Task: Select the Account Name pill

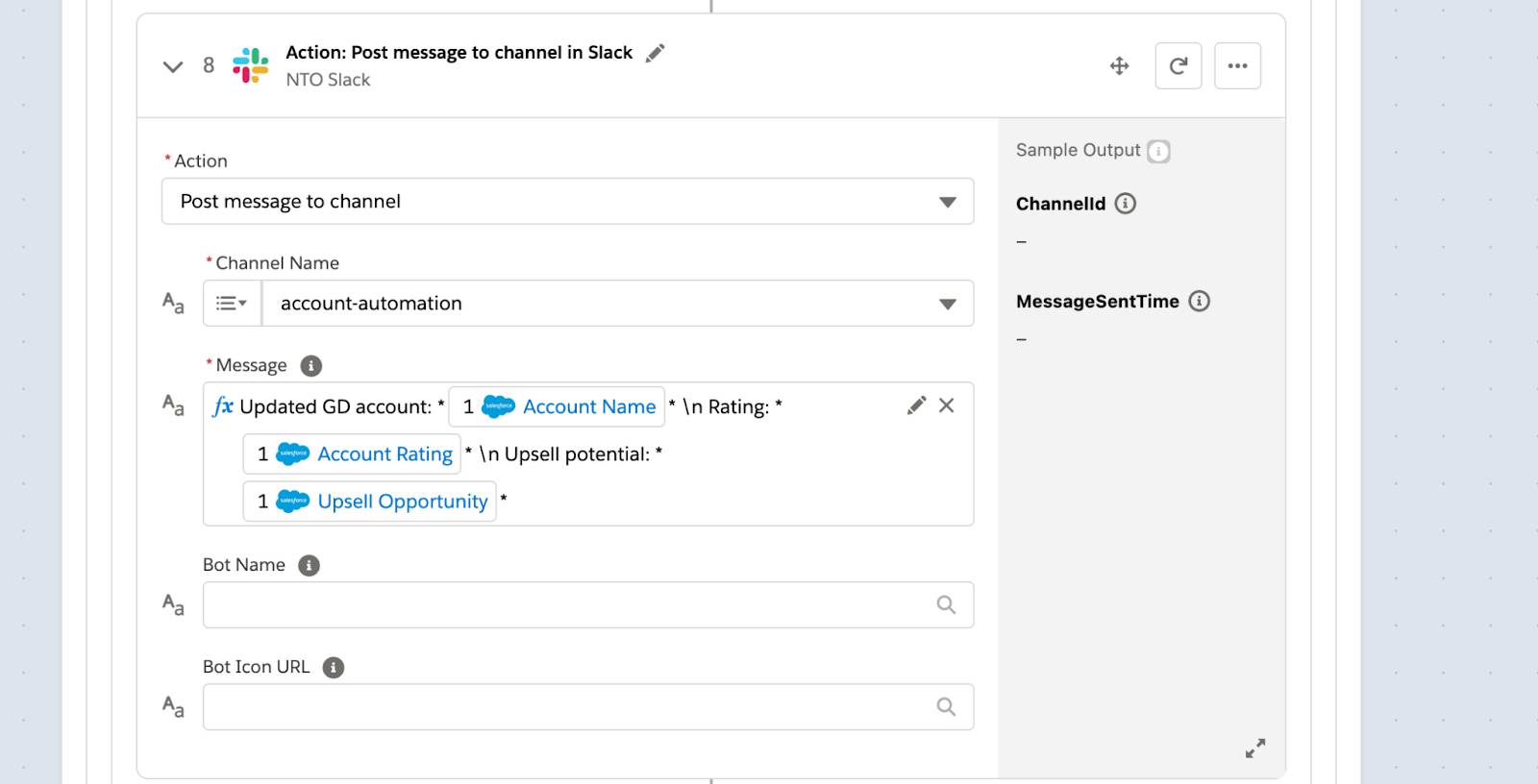Action: click(x=557, y=406)
